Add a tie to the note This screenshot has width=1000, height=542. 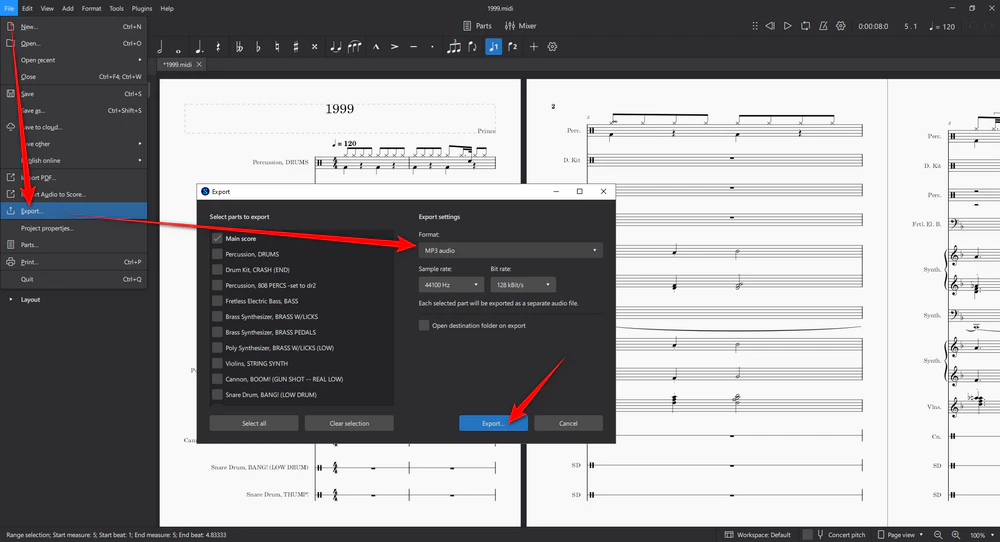click(335, 47)
